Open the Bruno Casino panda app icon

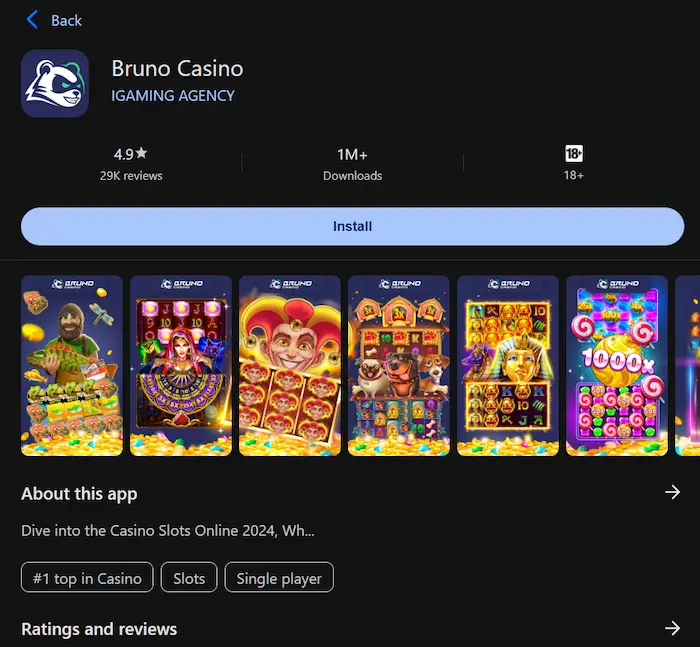click(55, 83)
